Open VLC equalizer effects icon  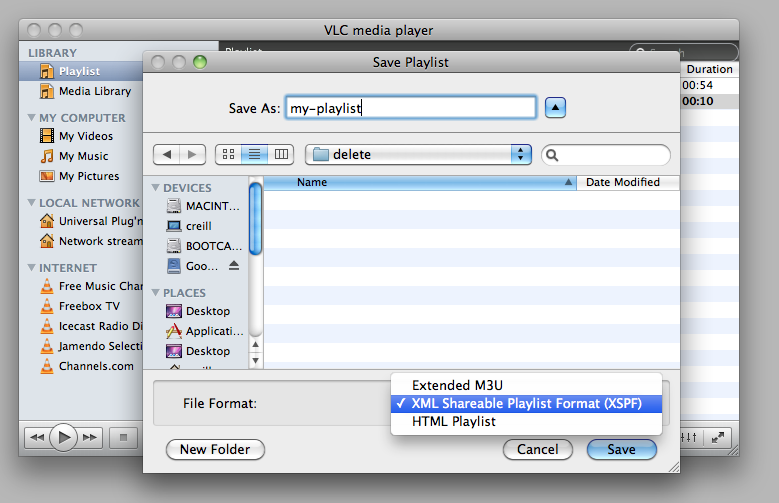[x=689, y=437]
